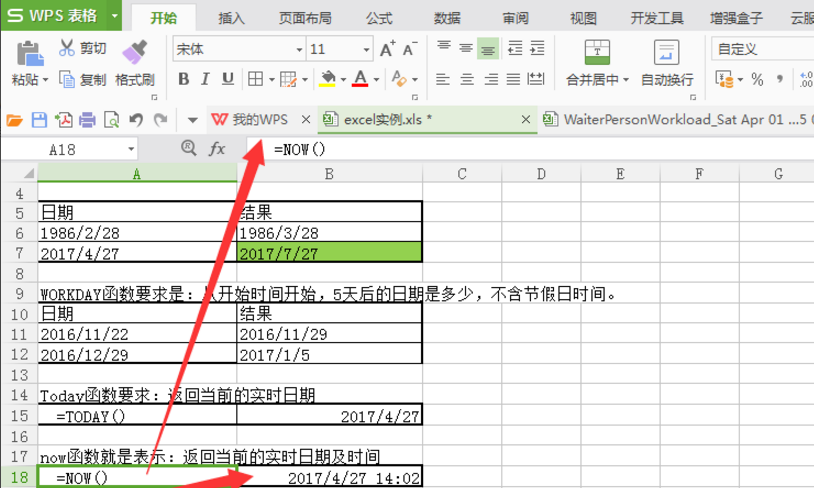The width and height of the screenshot is (814, 488).
Task: Align text to vertical middle
Action: [x=466, y=48]
